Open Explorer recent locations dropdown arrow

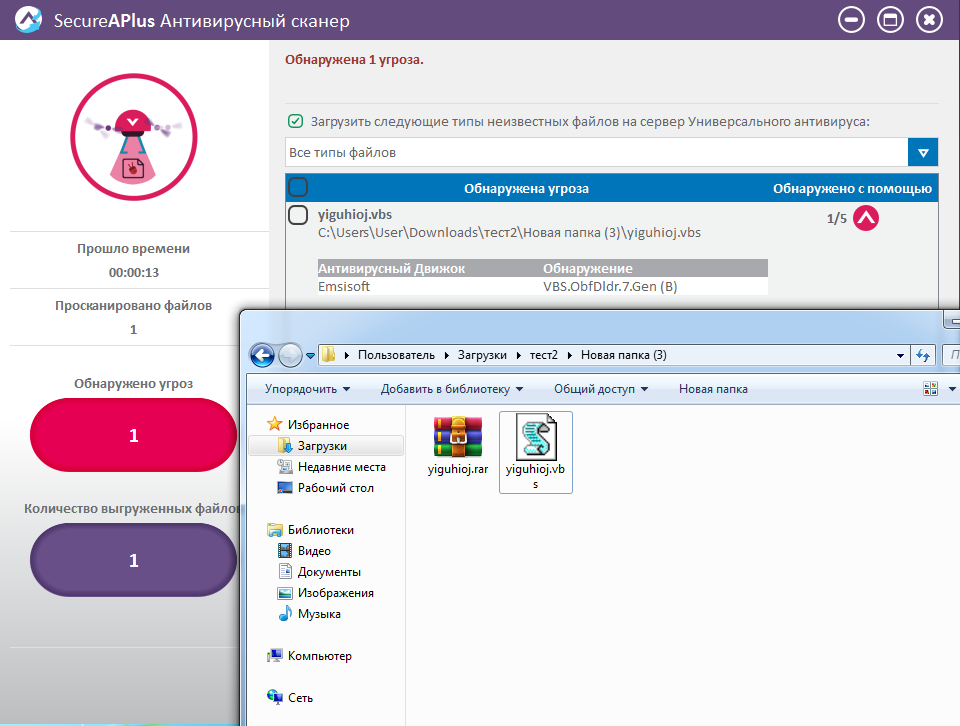[310, 356]
